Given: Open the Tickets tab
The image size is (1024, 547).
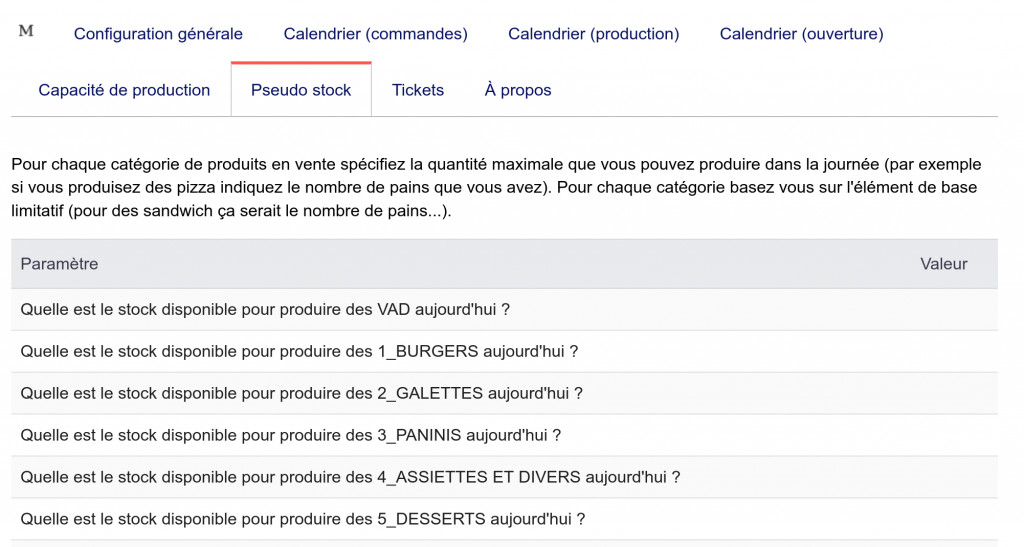Looking at the screenshot, I should point(418,90).
